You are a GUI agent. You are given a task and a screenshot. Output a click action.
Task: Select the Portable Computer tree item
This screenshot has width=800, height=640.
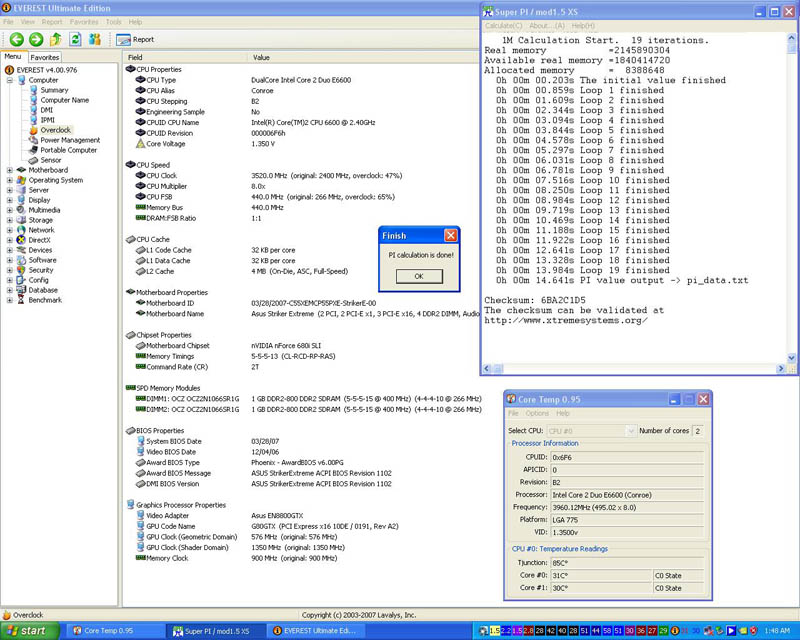[68, 150]
